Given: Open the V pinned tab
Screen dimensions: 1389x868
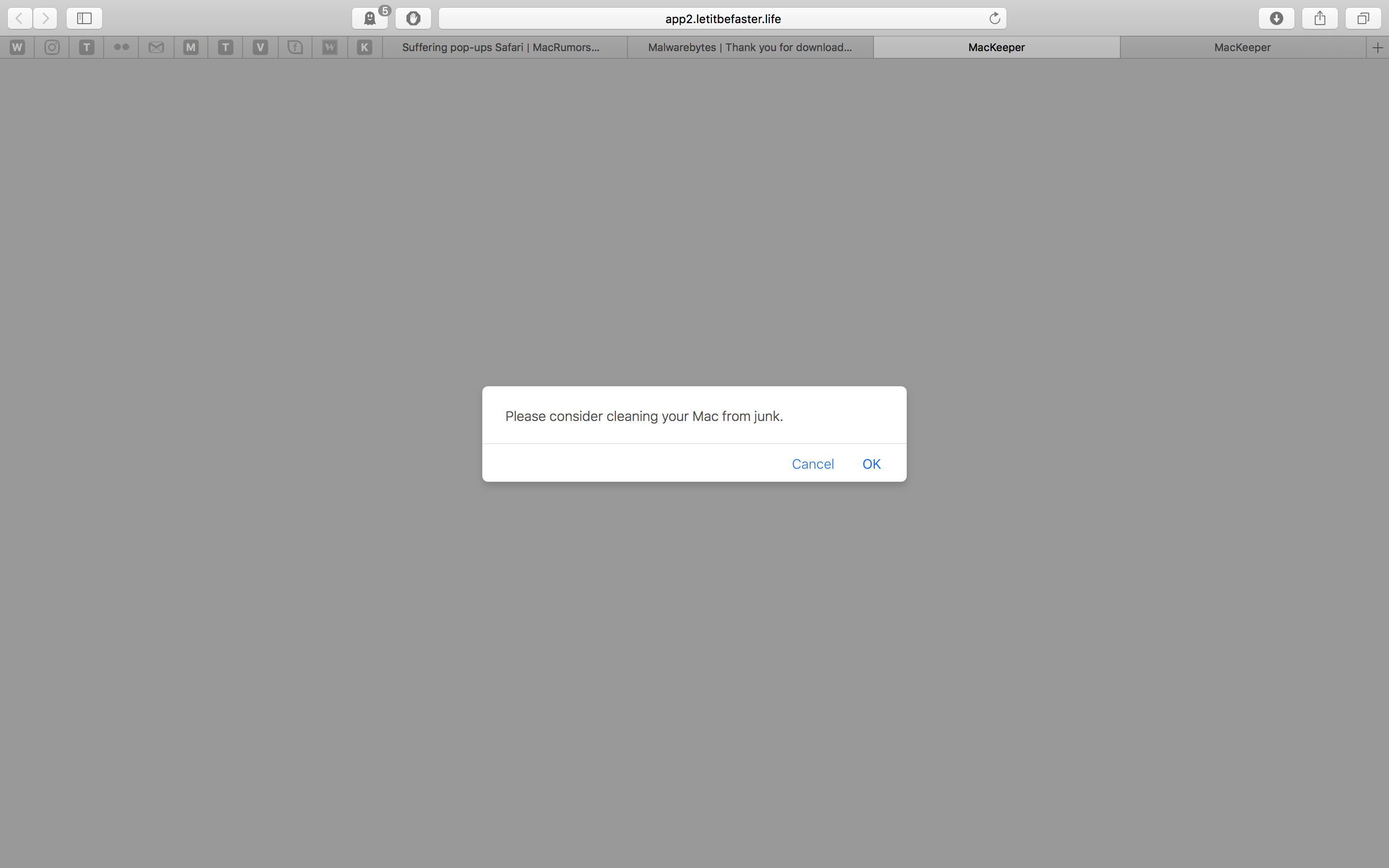Looking at the screenshot, I should coord(260,47).
